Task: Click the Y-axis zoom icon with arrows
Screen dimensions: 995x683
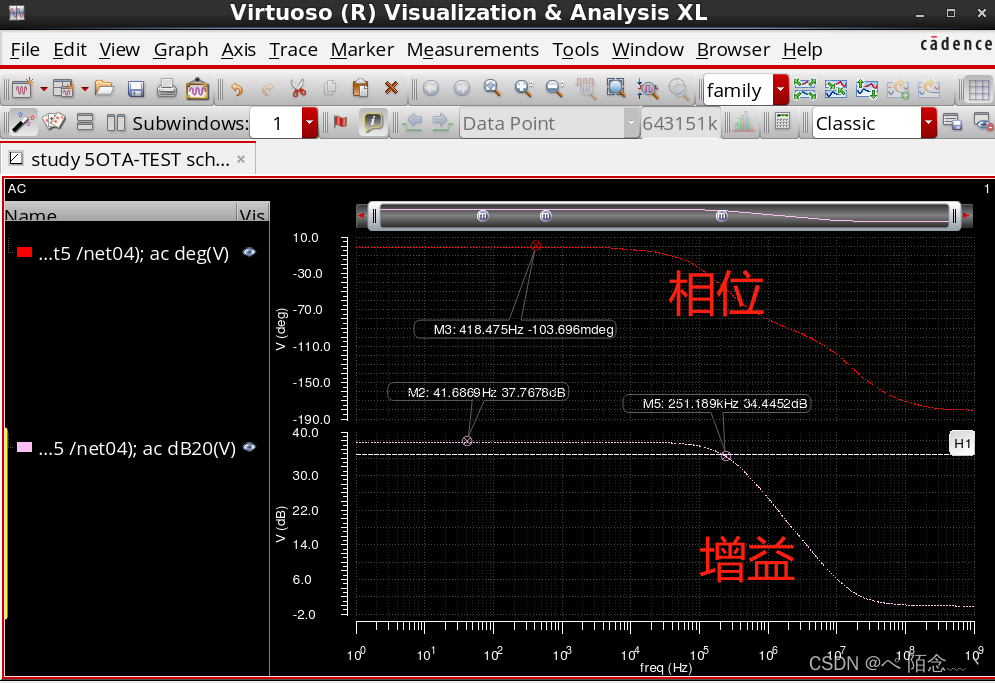Action: coord(647,89)
